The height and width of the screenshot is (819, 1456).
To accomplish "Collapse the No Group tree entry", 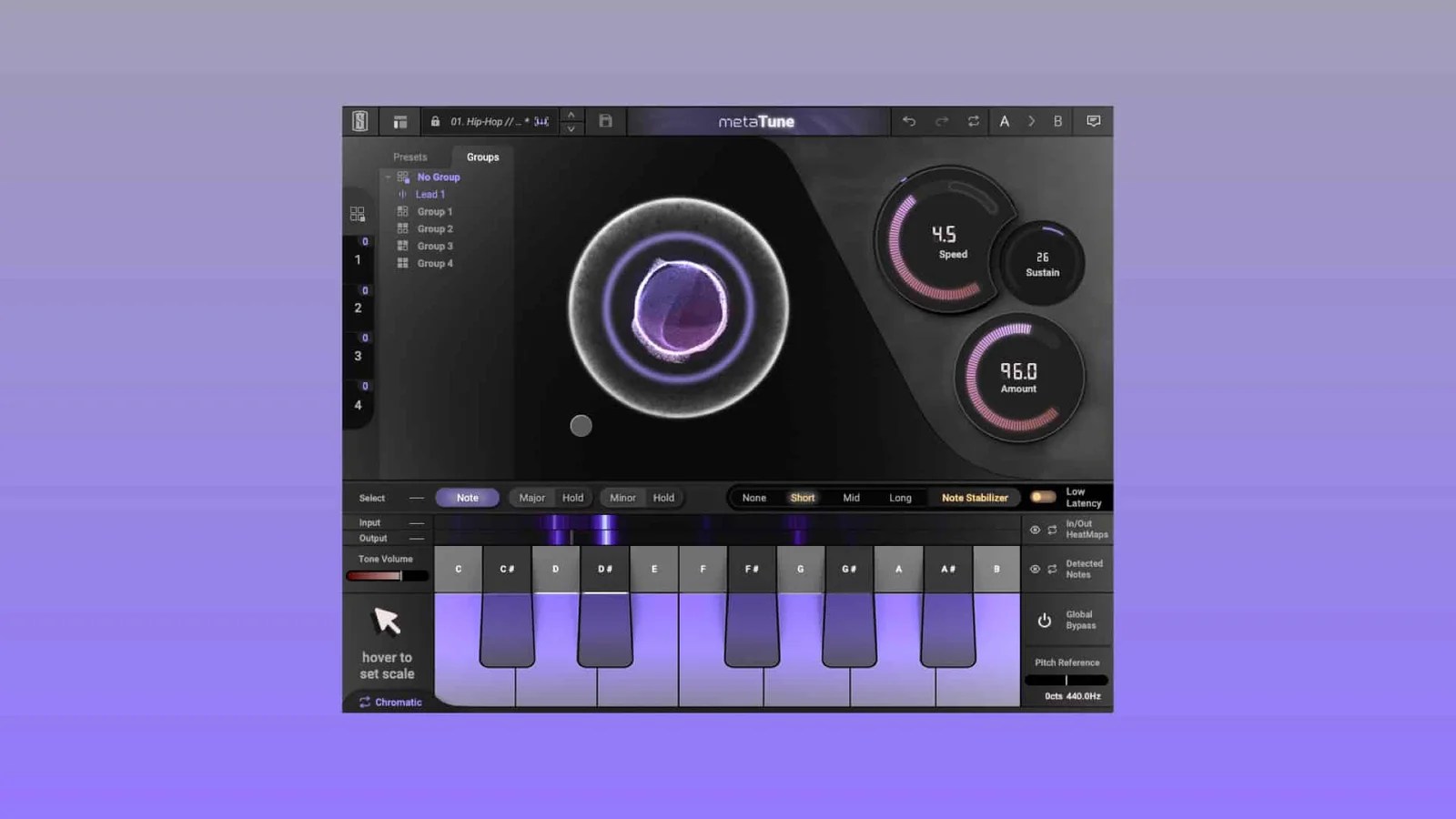I will pyautogui.click(x=389, y=177).
